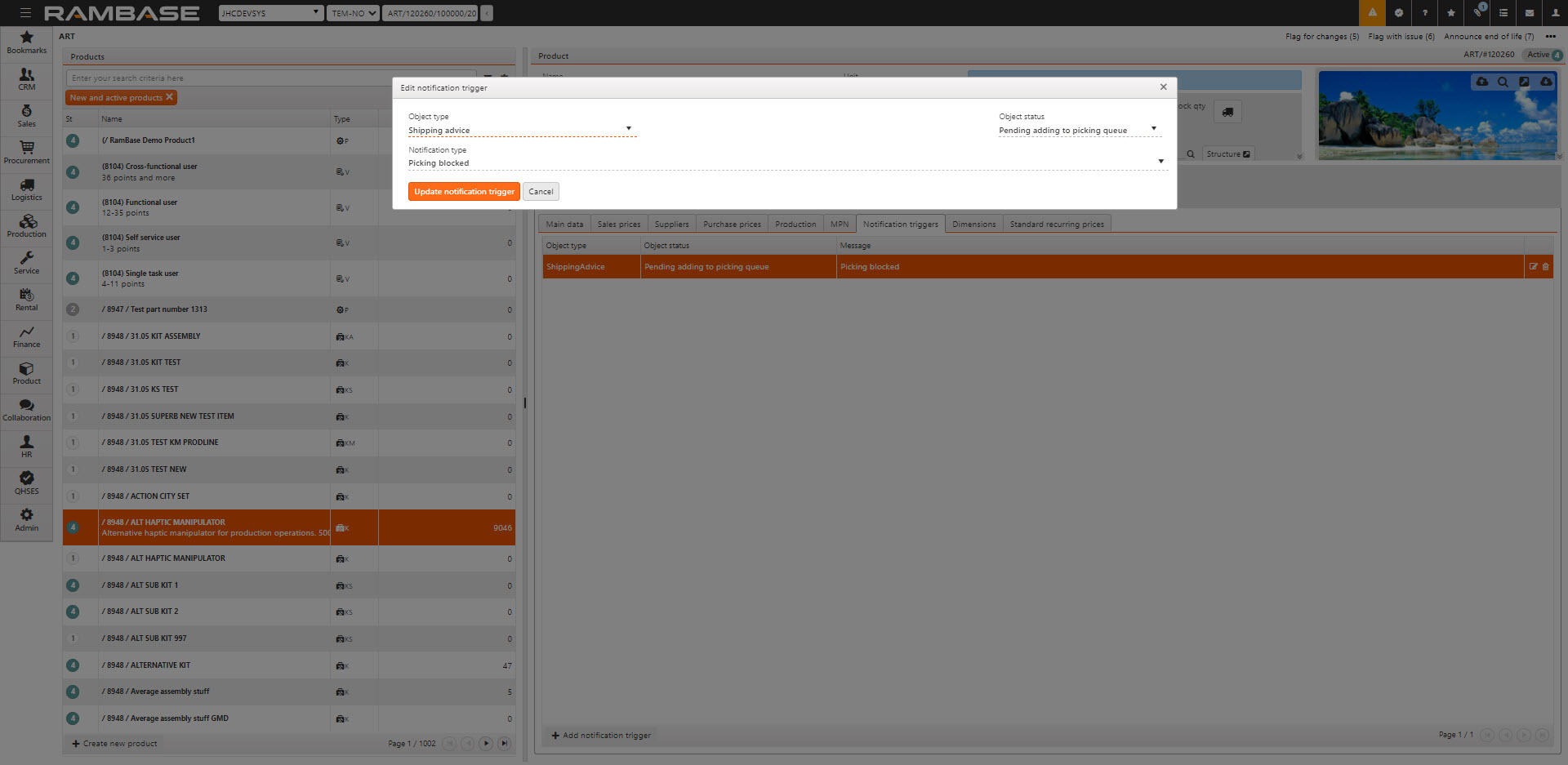This screenshot has height=765, width=1568.
Task: Click Update notification trigger button
Action: [464, 192]
